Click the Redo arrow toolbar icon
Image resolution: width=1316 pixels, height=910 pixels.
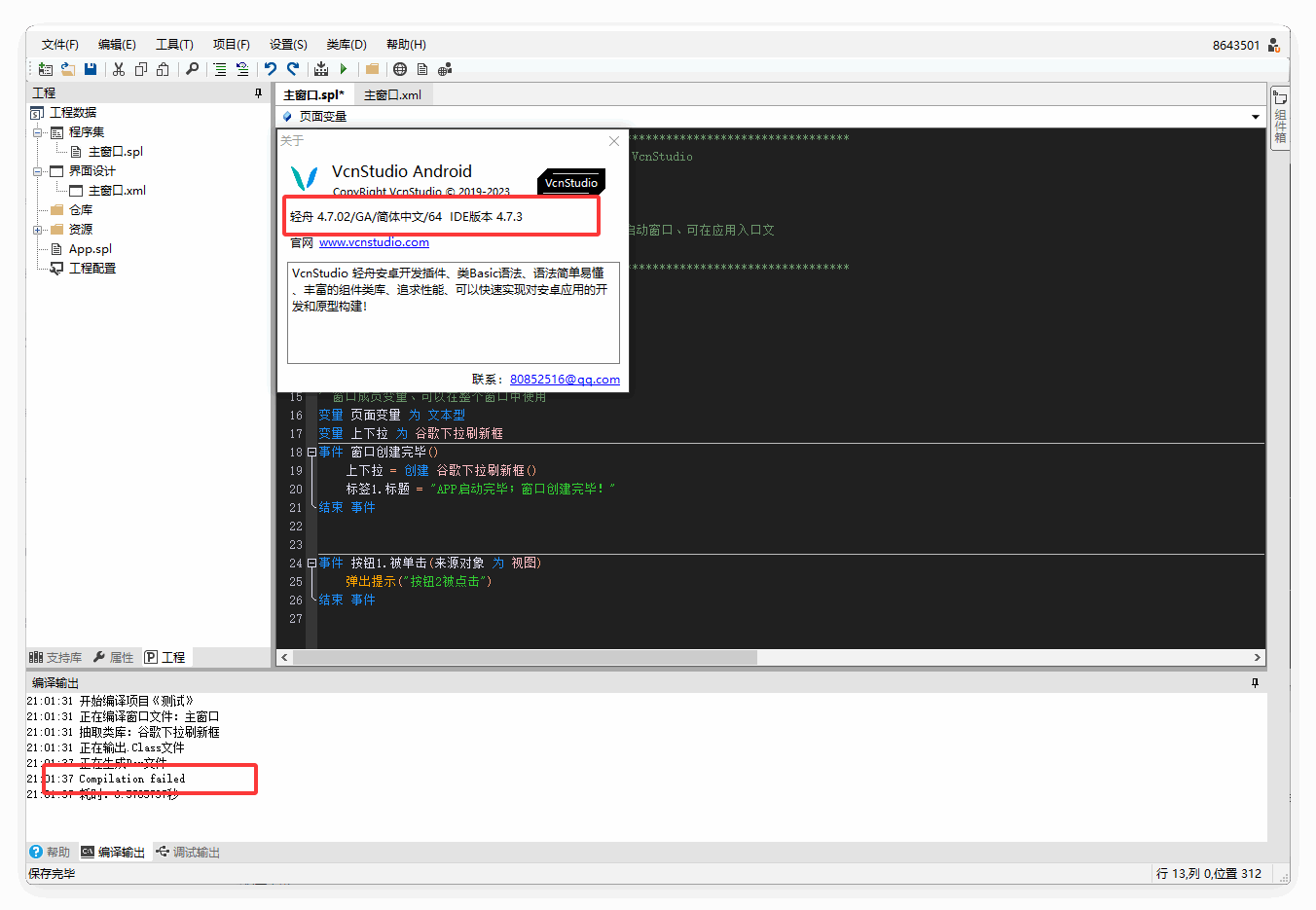point(293,69)
